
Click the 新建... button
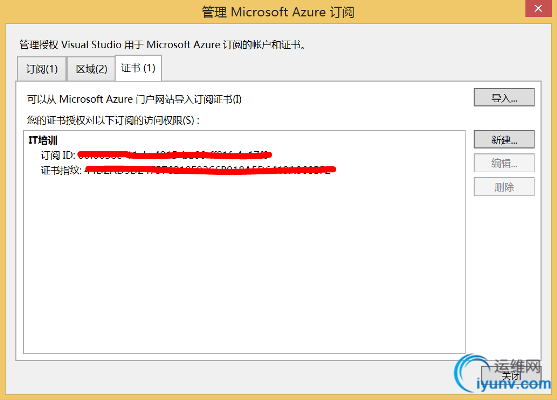504,140
